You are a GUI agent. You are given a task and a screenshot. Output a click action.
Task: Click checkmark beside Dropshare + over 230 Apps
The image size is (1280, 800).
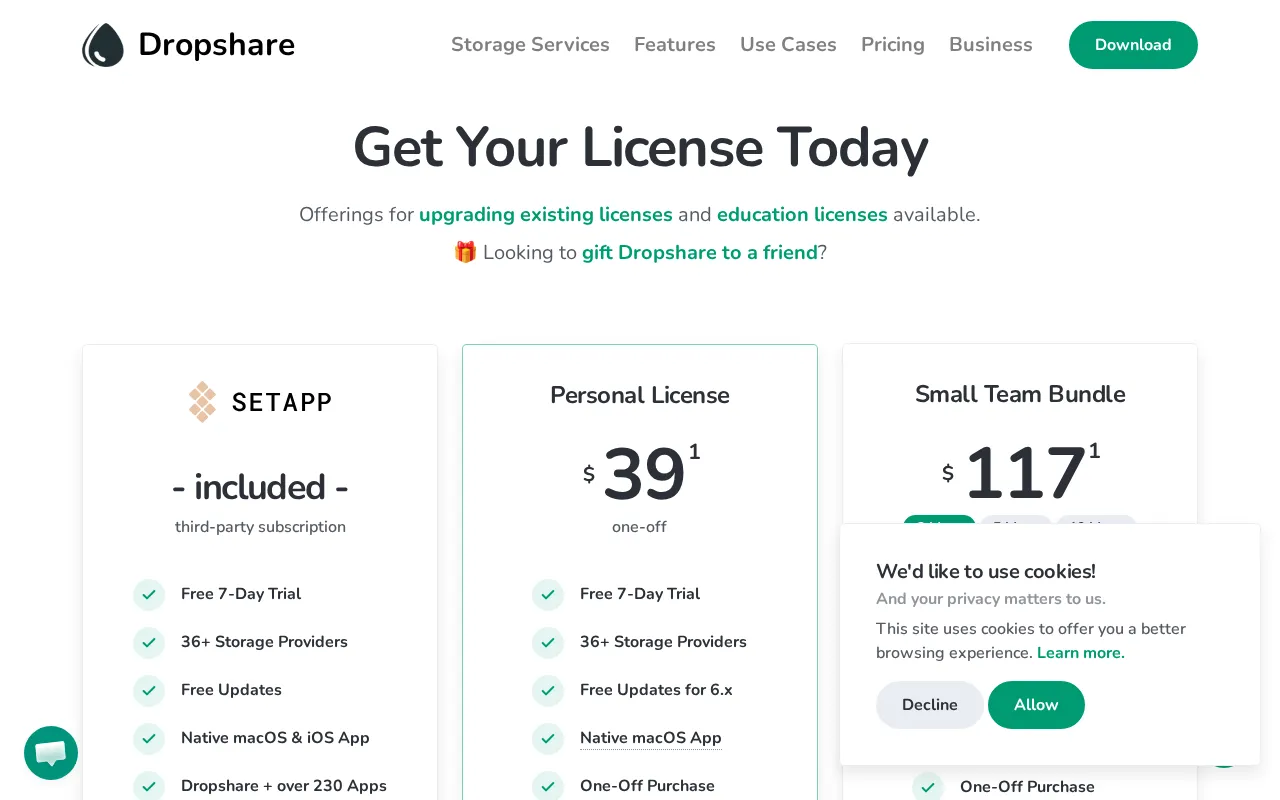click(x=149, y=786)
